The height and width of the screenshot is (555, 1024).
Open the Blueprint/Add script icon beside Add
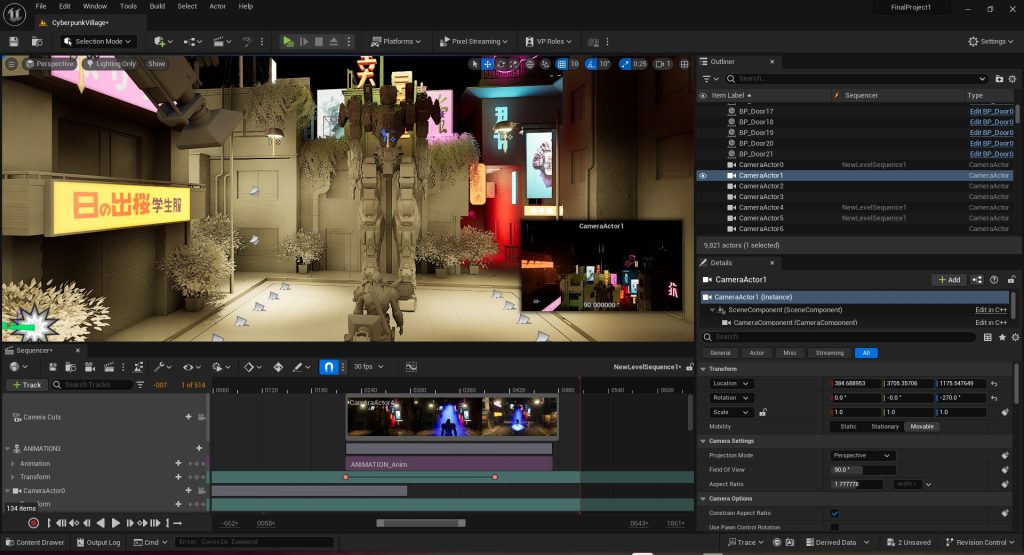coord(977,279)
